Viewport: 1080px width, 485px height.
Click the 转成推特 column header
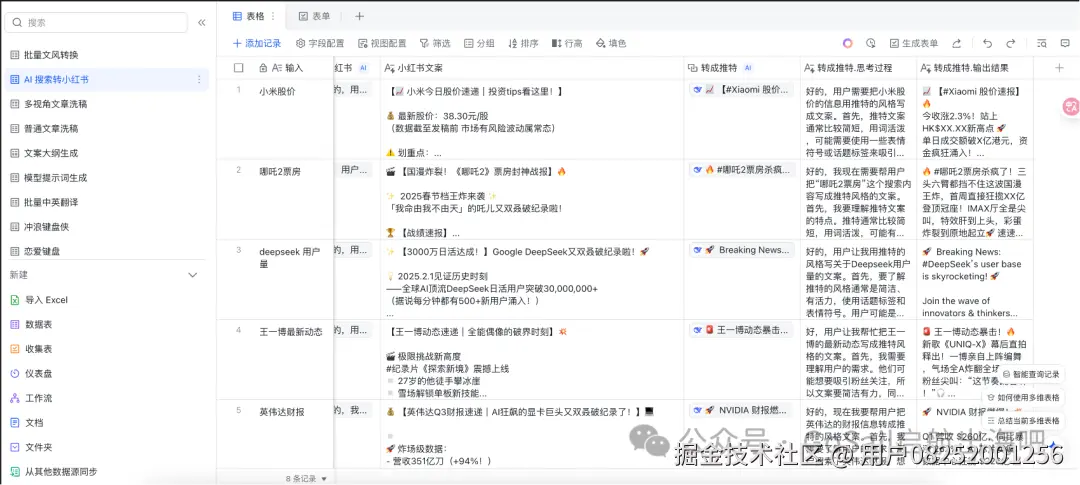click(x=741, y=68)
